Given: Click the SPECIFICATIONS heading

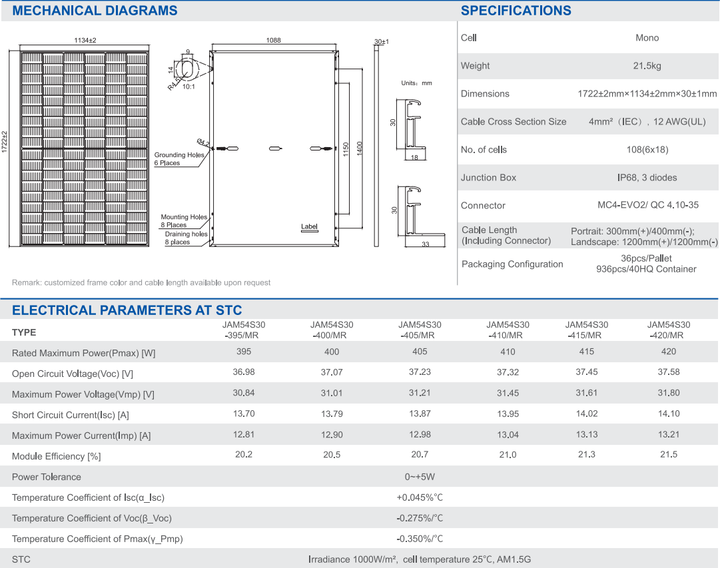Looking at the screenshot, I should coord(516,11).
